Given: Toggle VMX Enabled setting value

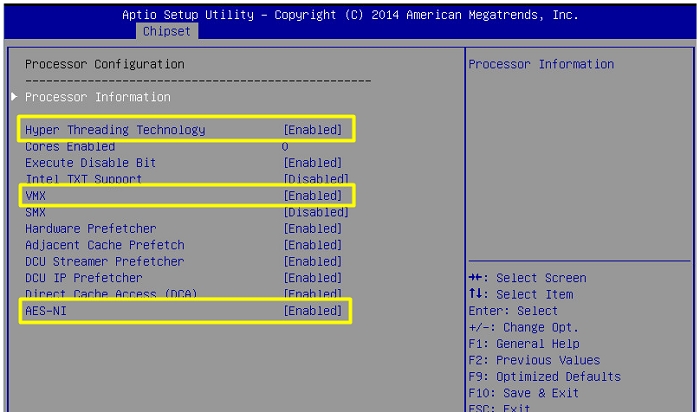Looking at the screenshot, I should pyautogui.click(x=313, y=196).
